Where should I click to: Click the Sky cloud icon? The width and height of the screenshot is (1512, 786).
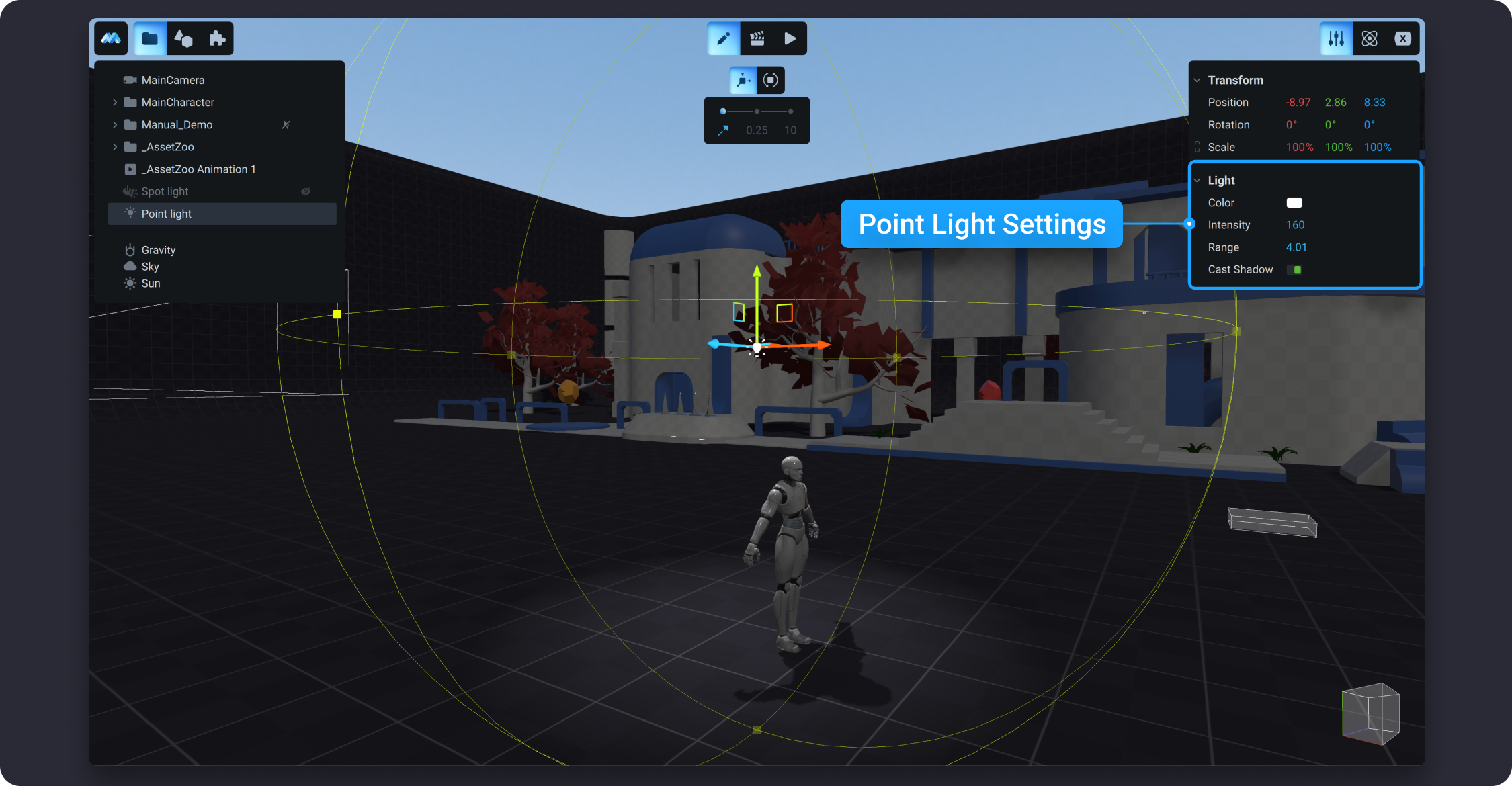[130, 267]
